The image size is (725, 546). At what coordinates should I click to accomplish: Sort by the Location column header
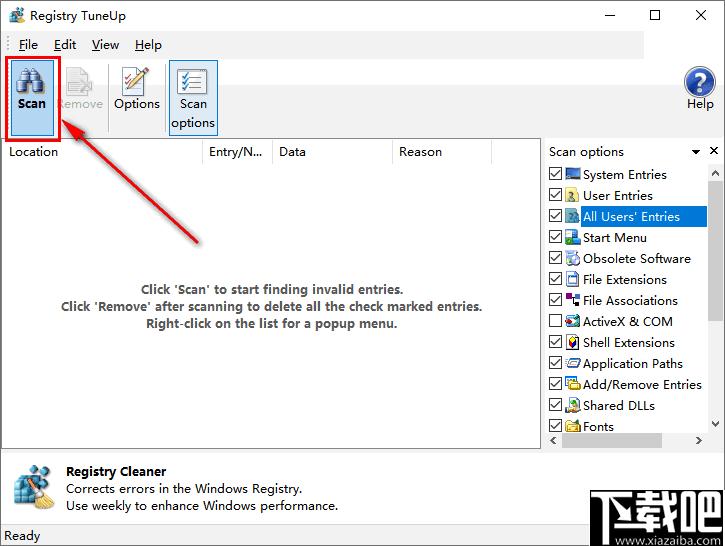[x=102, y=152]
